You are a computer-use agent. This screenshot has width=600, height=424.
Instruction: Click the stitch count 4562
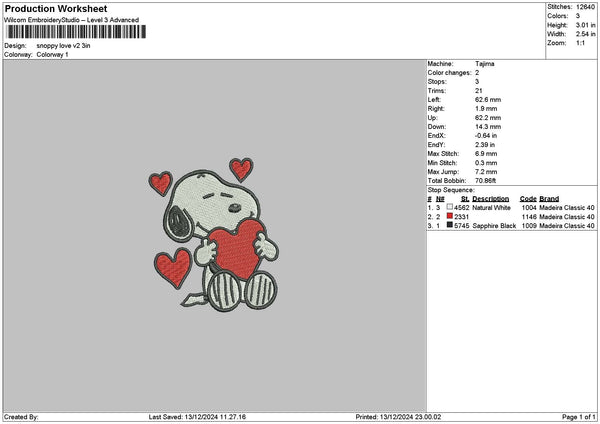point(461,208)
